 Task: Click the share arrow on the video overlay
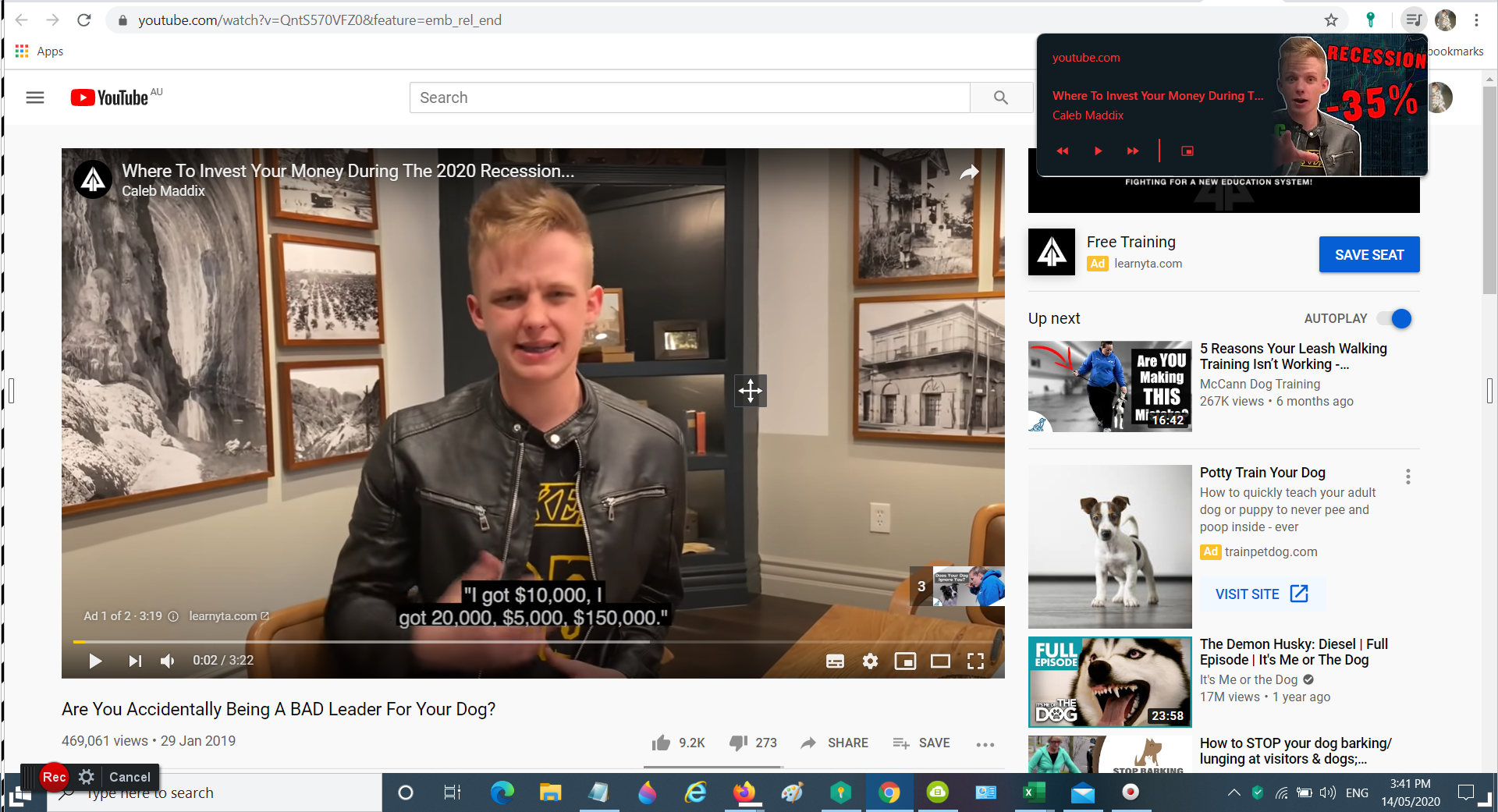coord(969,172)
